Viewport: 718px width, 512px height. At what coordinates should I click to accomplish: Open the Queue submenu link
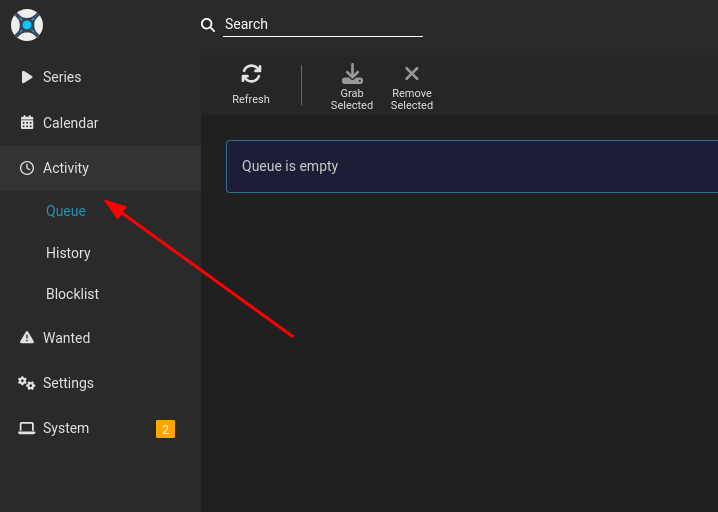[x=66, y=211]
